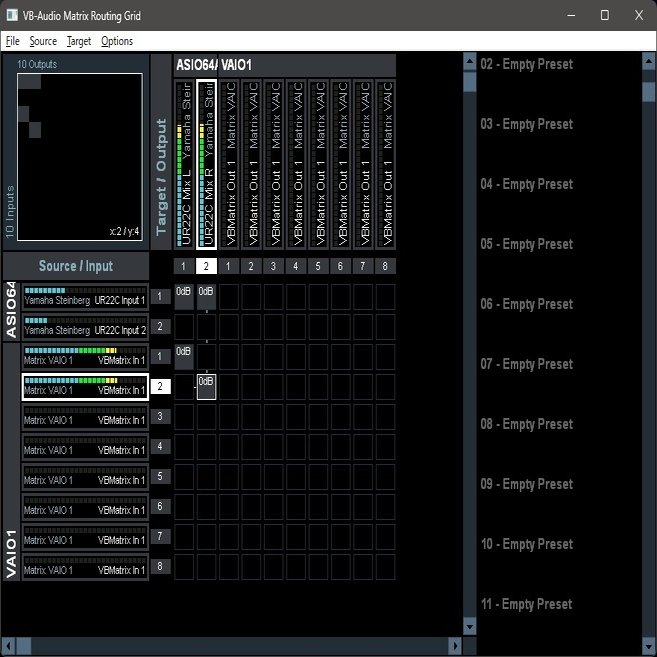Toggle highlighted 0dB point on VAIO1 input 2 row

point(206,386)
